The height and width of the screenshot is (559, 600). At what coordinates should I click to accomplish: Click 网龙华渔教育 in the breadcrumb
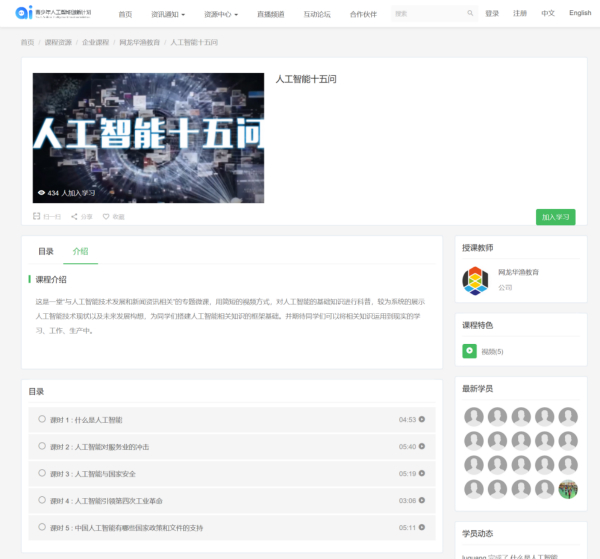pyautogui.click(x=140, y=42)
